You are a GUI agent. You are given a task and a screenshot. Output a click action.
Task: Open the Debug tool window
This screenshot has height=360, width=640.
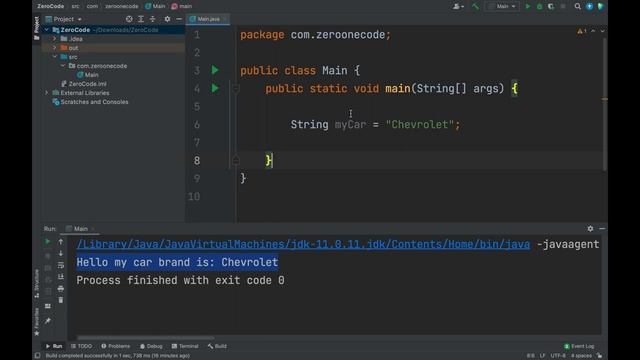click(x=151, y=346)
